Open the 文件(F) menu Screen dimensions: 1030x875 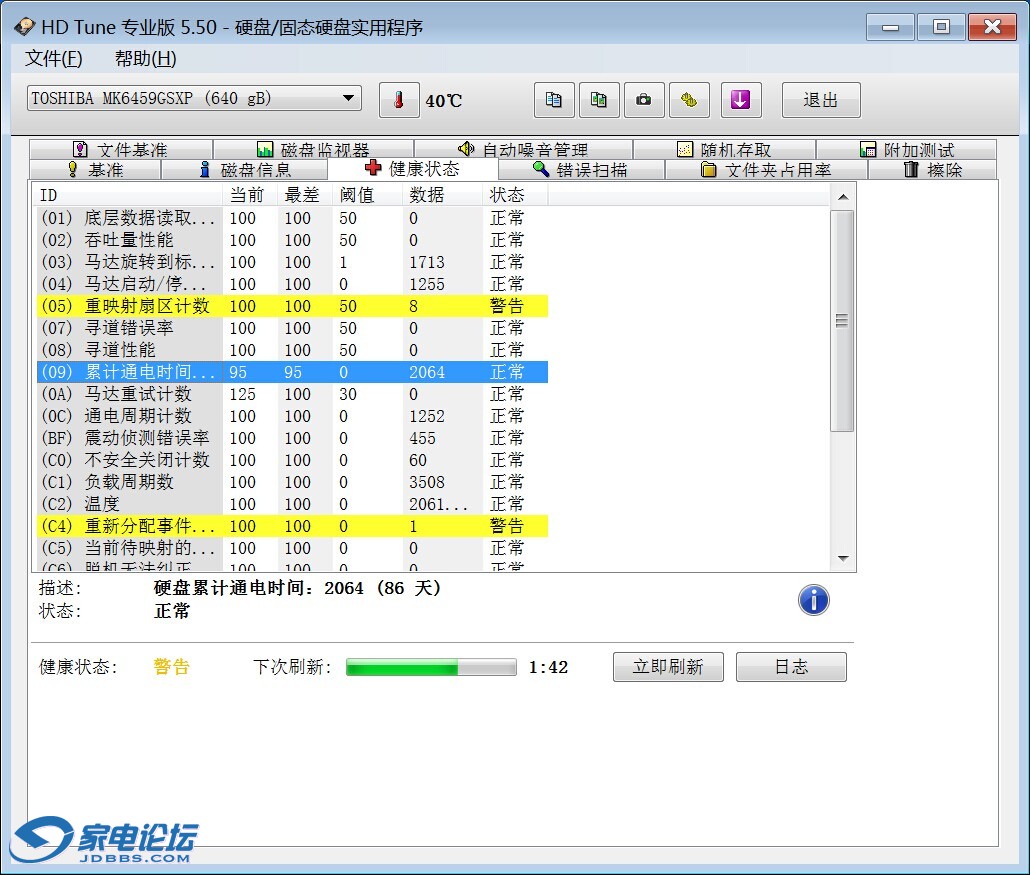[x=53, y=58]
